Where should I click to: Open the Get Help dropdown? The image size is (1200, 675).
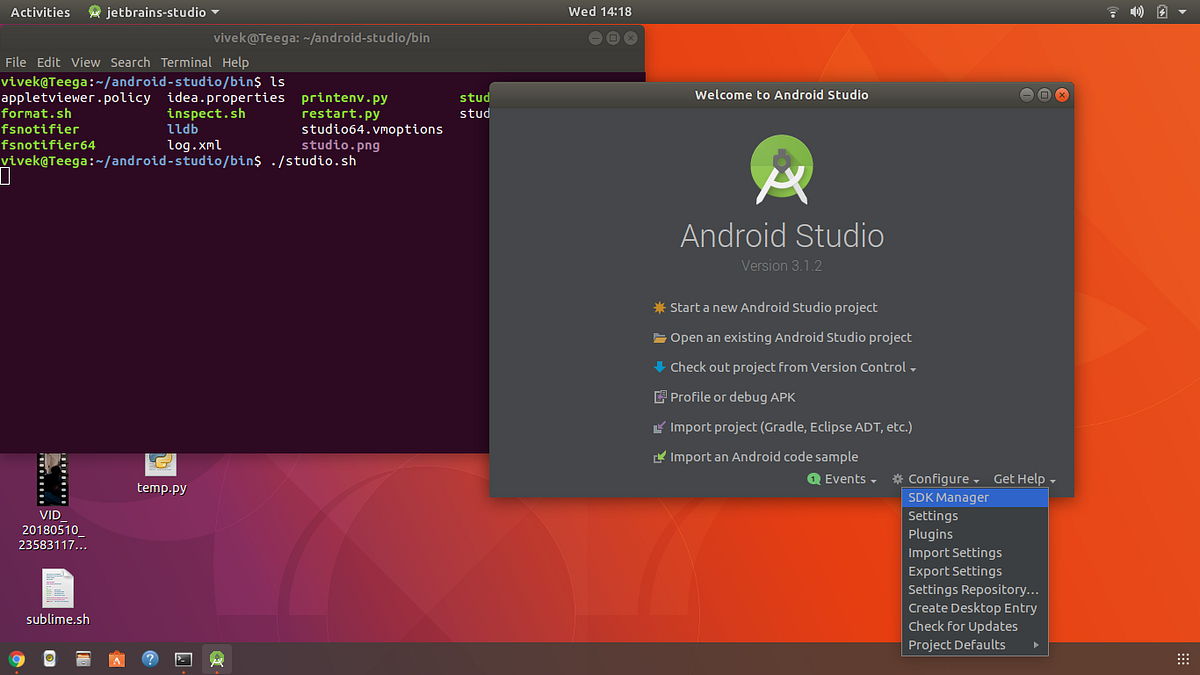1024,479
